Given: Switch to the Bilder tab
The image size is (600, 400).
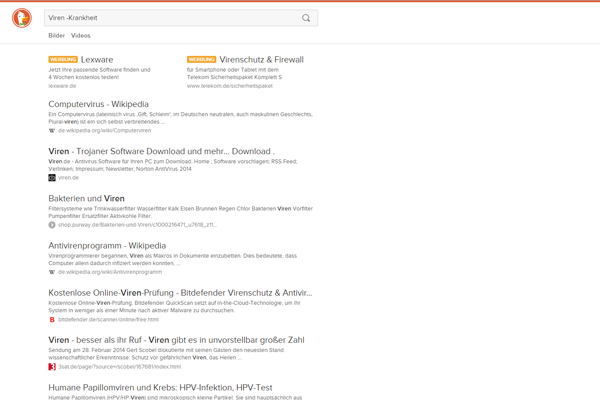Looking at the screenshot, I should point(56,35).
